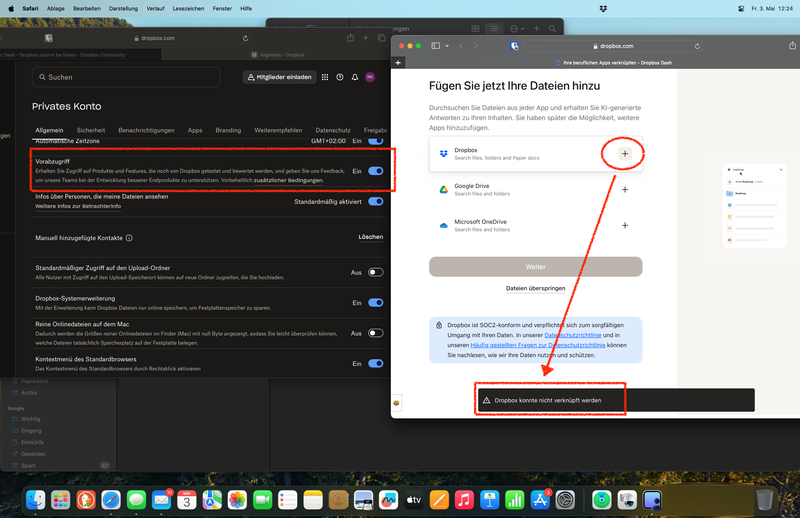The height and width of the screenshot is (518, 800).
Task: Disable the Dropbox-Systemerweiterung switch
Action: click(375, 302)
